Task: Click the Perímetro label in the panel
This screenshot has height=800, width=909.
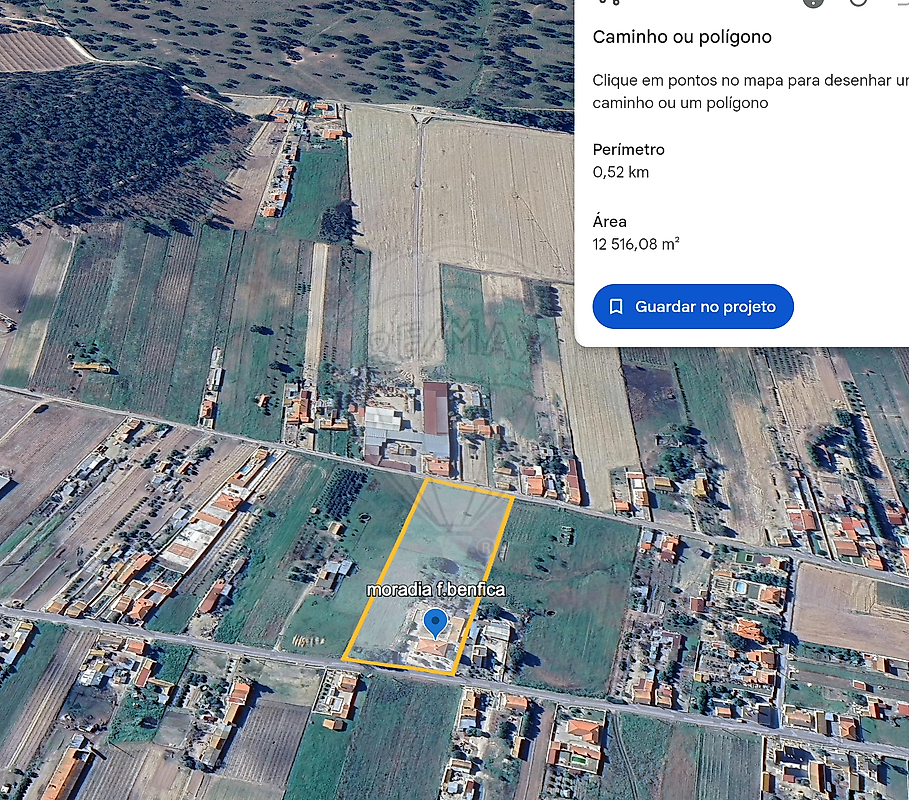Action: (628, 150)
